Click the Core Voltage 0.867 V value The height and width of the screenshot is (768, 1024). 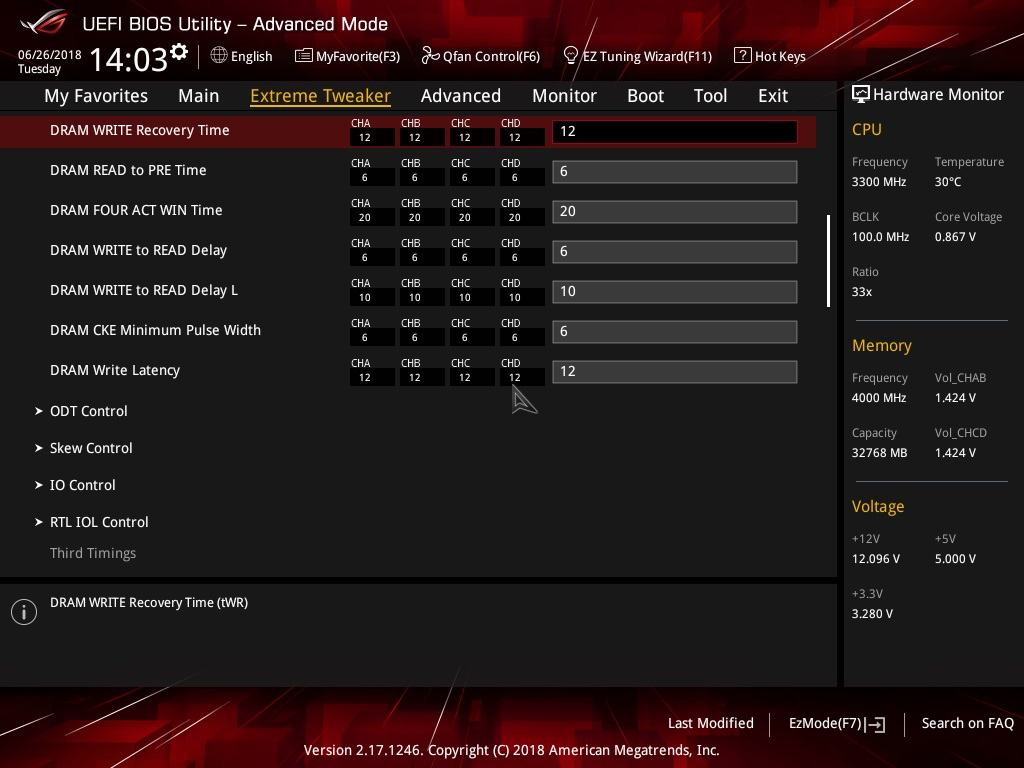(955, 236)
